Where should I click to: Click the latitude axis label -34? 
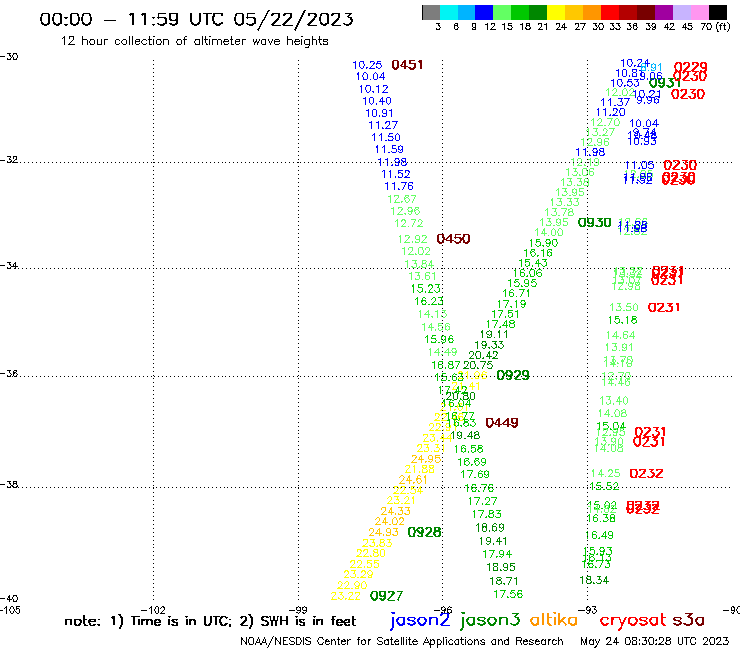point(9,265)
